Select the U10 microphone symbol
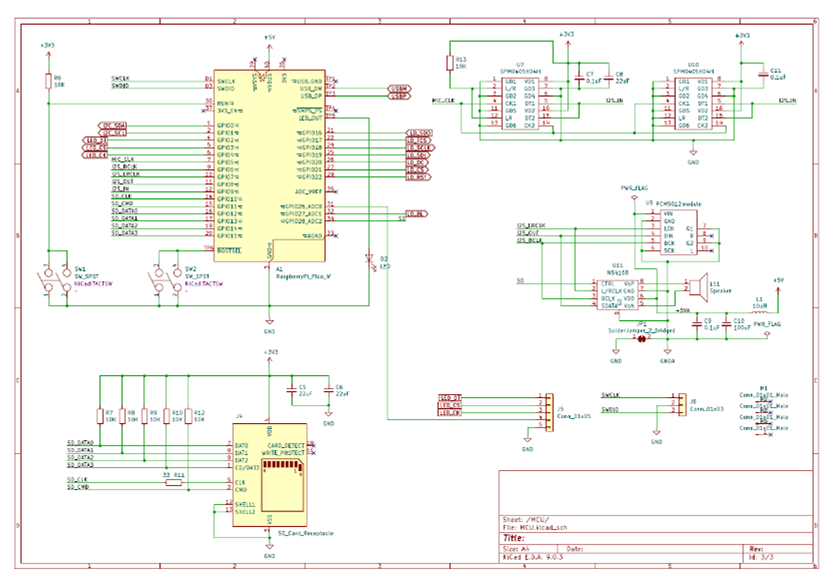Viewport: 829px width, 576px height. pyautogui.click(x=693, y=104)
